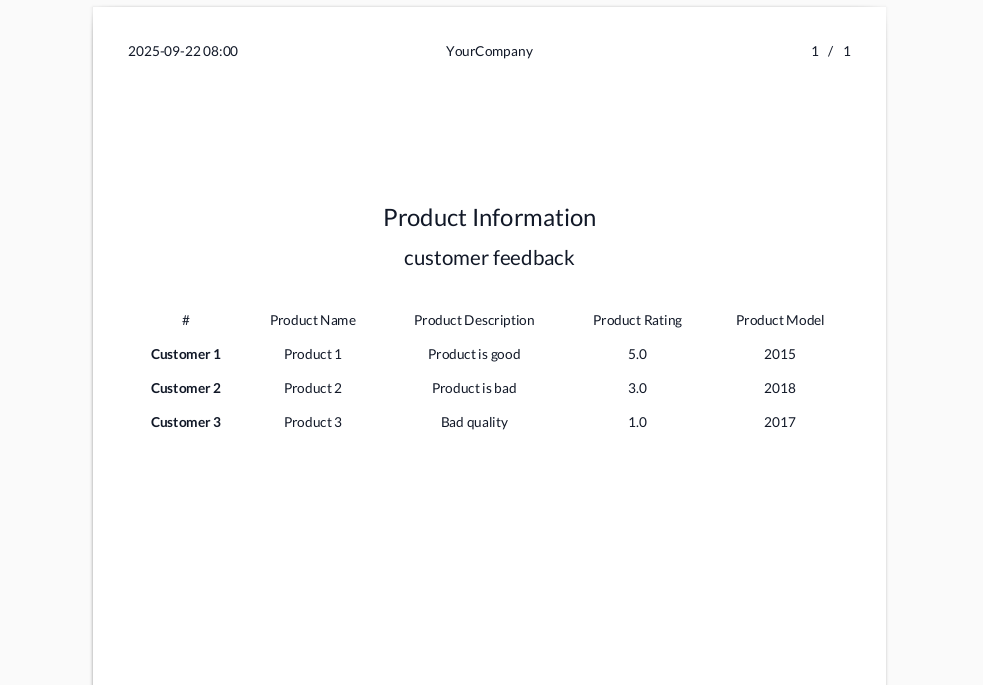Screen dimensions: 983x685
Task: Click the YourCompany header text
Action: pos(489,51)
